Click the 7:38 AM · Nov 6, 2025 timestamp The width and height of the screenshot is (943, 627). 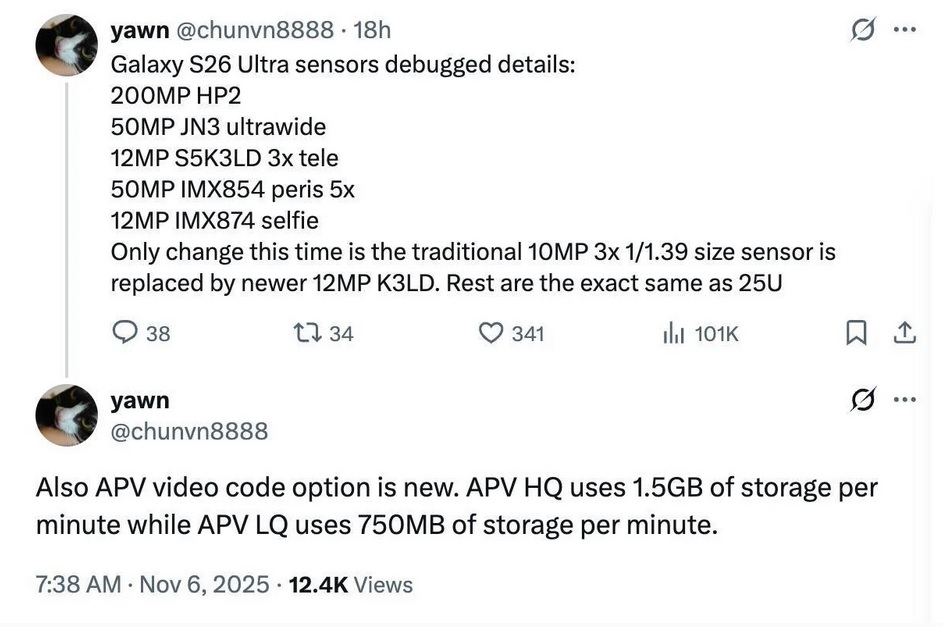[152, 584]
